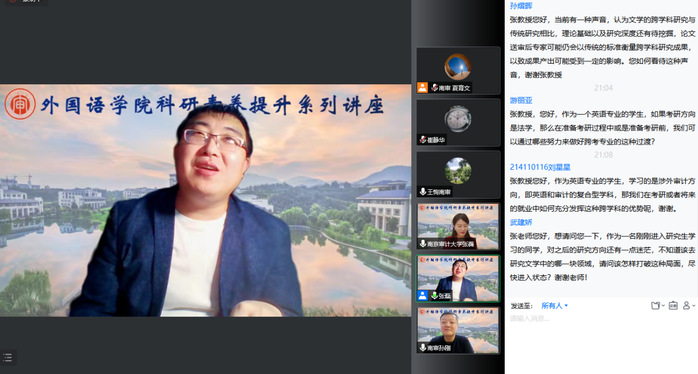Toggle microphone icon on 王悦南审's tile
This screenshot has height=374, width=698.
422,192
